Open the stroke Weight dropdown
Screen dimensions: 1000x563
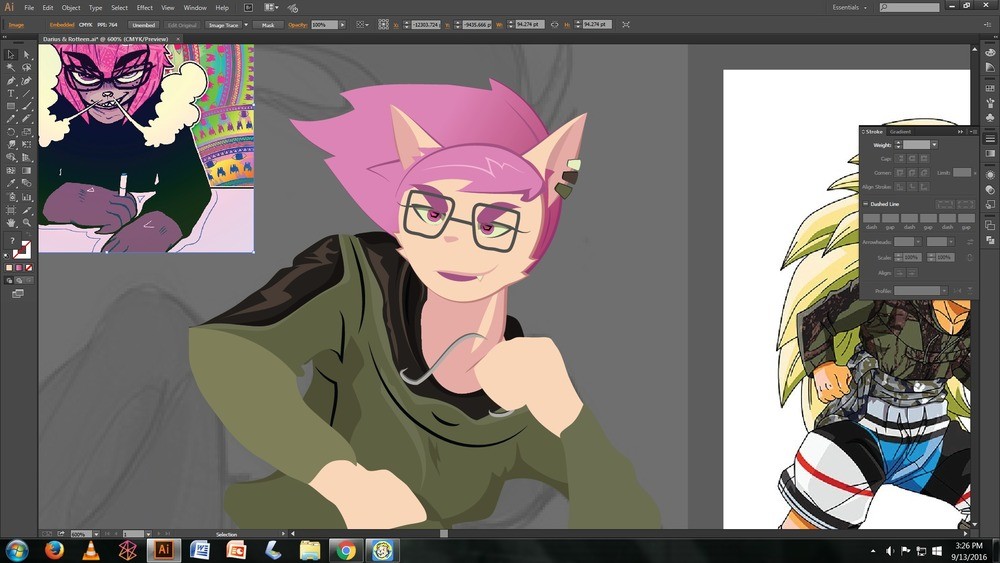(934, 145)
